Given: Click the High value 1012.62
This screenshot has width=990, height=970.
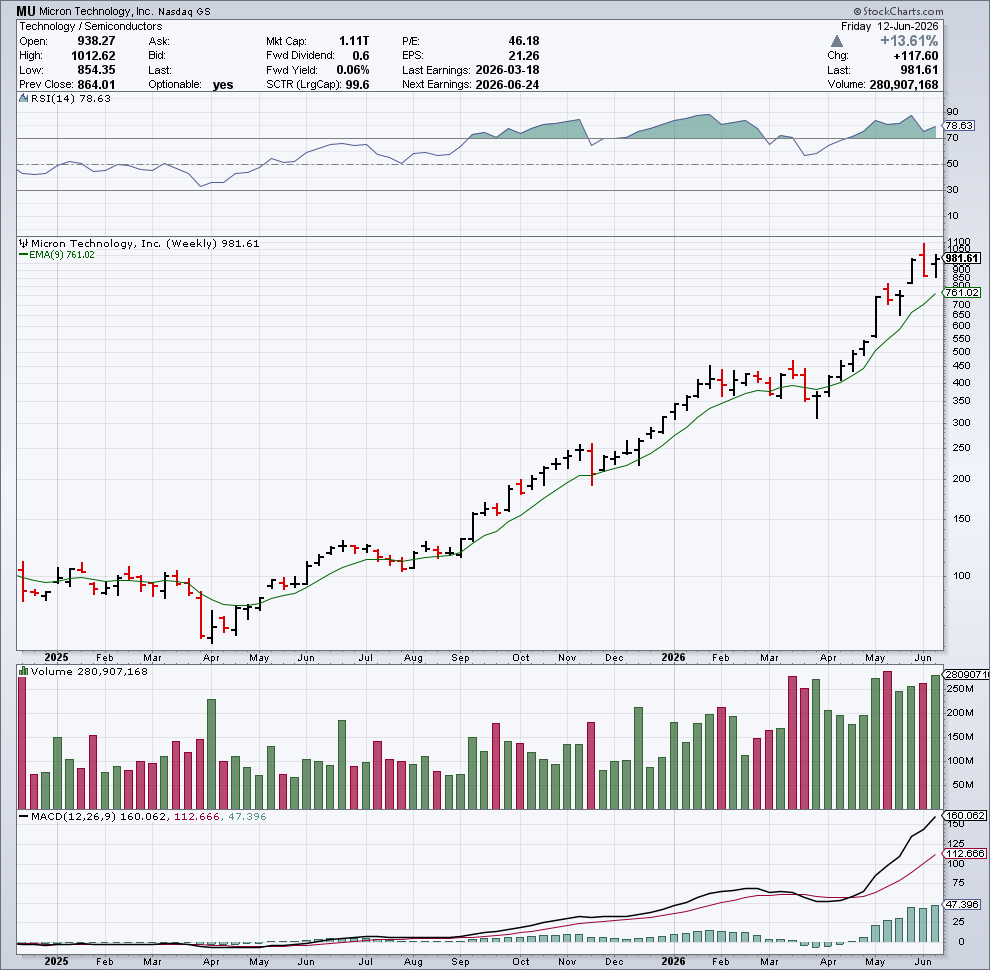Looking at the screenshot, I should click(x=93, y=56).
